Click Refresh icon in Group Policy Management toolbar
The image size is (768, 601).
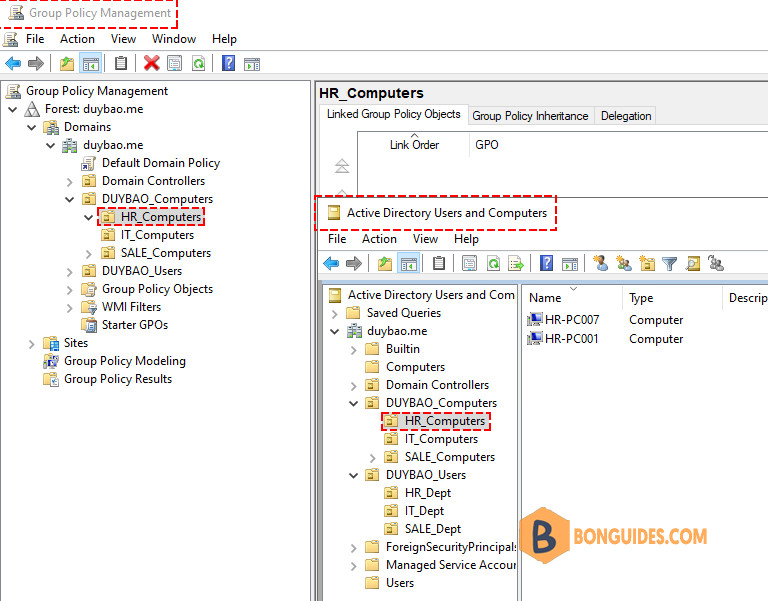click(199, 63)
